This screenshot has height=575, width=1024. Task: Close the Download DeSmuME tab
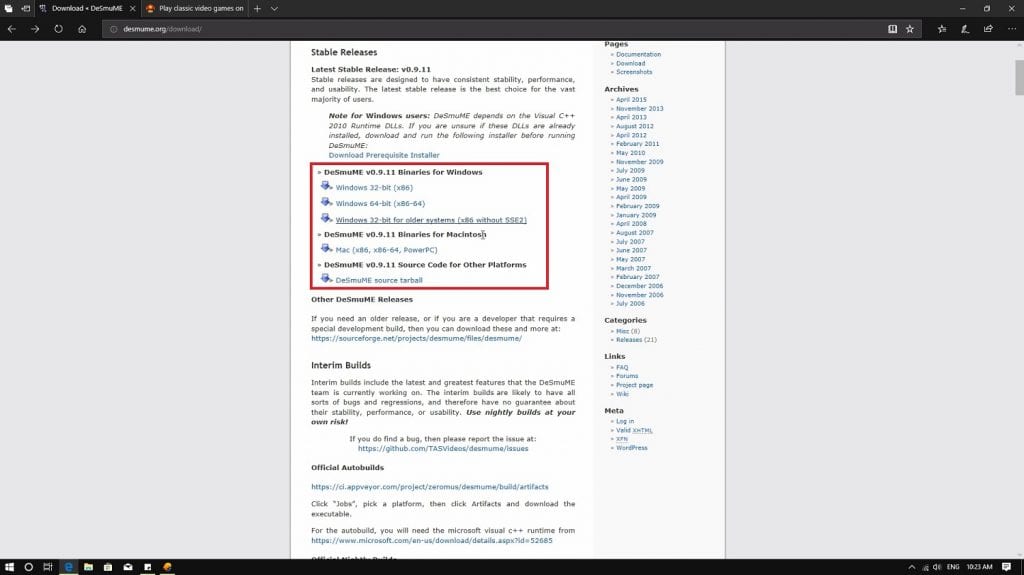[x=133, y=8]
